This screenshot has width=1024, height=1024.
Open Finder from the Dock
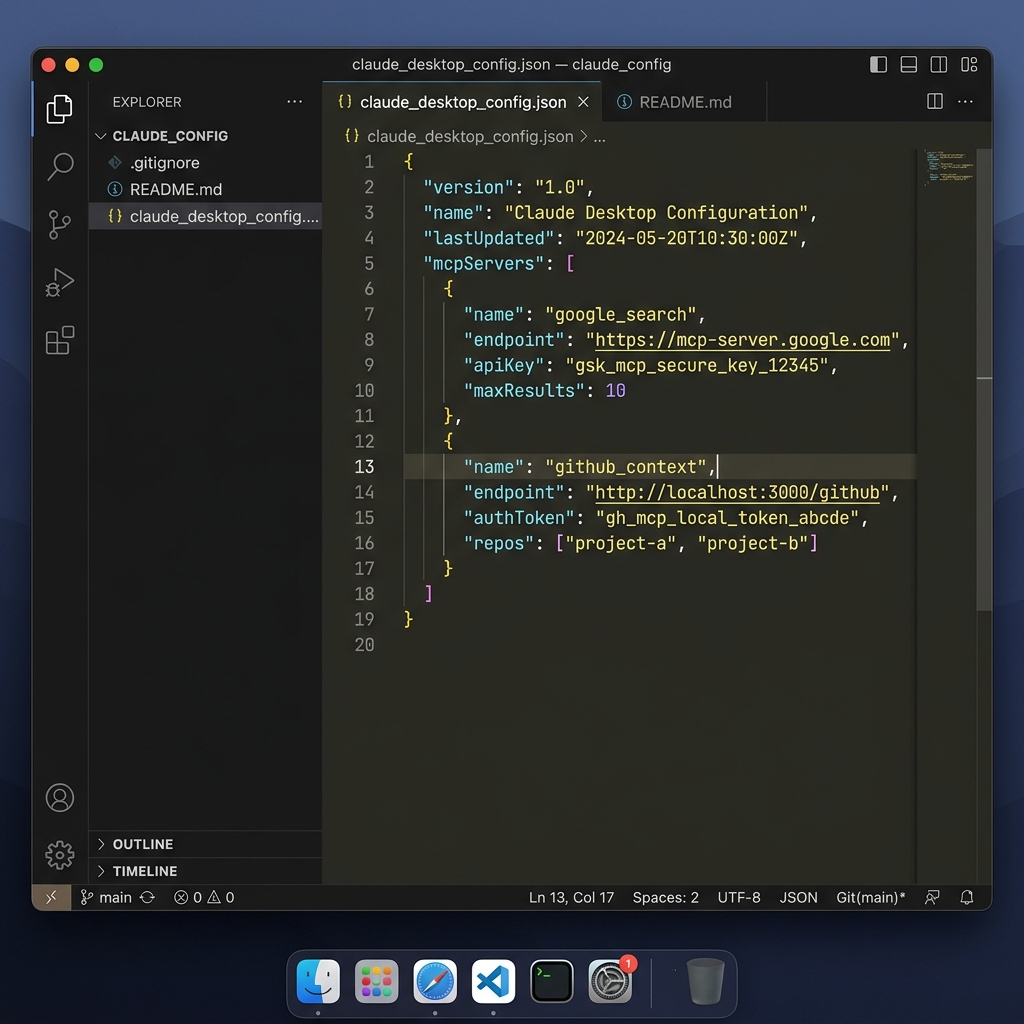318,981
